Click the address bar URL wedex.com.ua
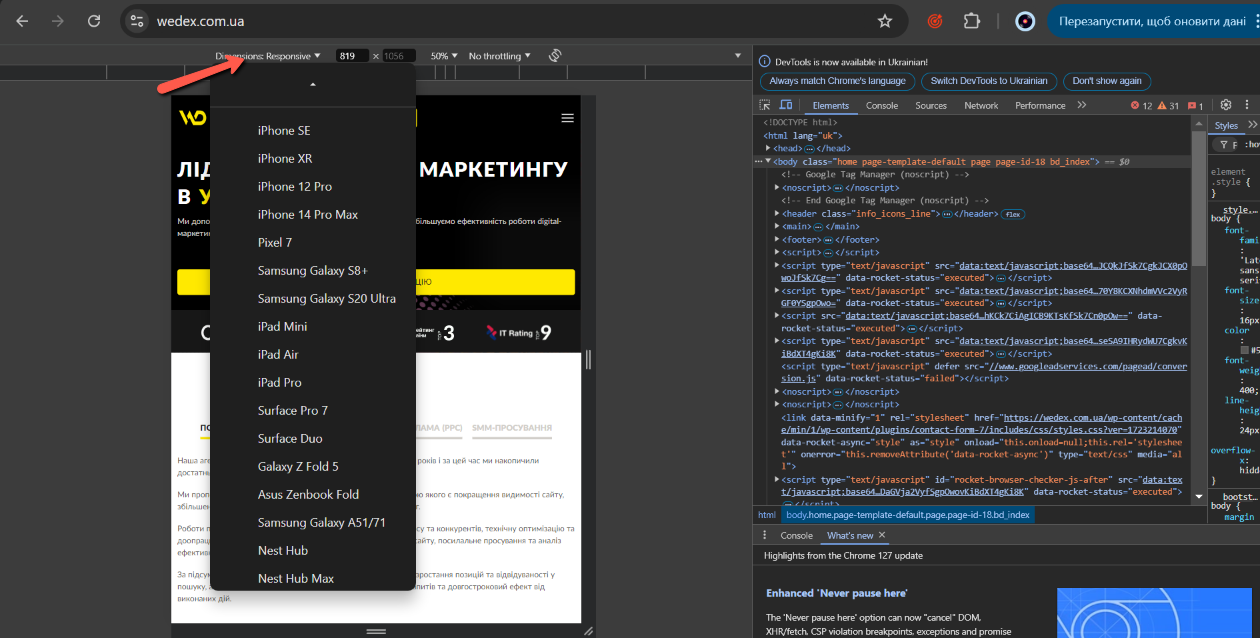The height and width of the screenshot is (638, 1260). pyautogui.click(x=200, y=21)
